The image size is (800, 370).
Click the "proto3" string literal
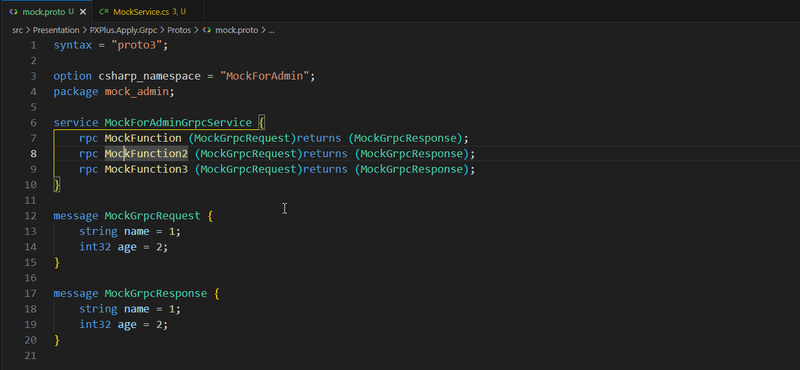pos(136,45)
